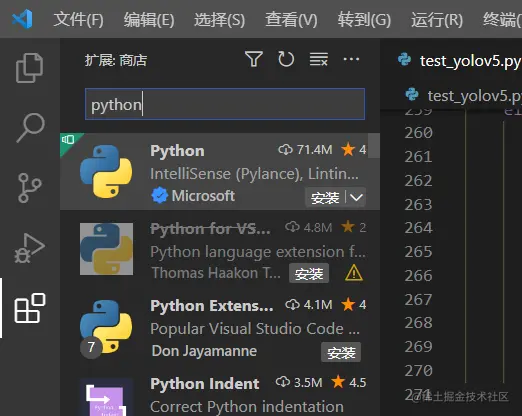Select the Python Indent extension title
Screen dimensions: 522x416
coord(205,384)
